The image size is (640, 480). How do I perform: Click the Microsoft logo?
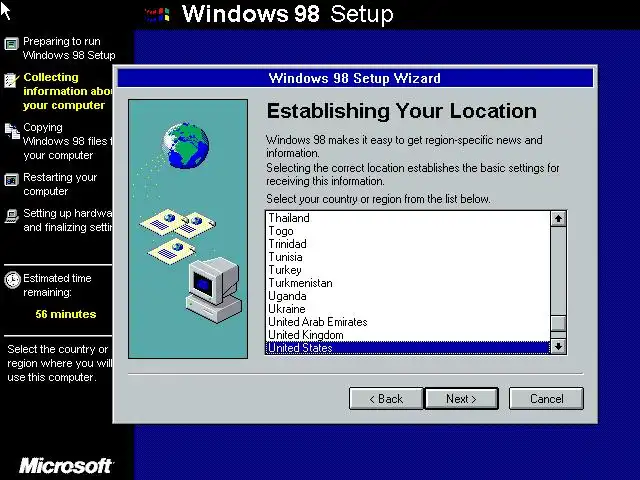tap(66, 465)
